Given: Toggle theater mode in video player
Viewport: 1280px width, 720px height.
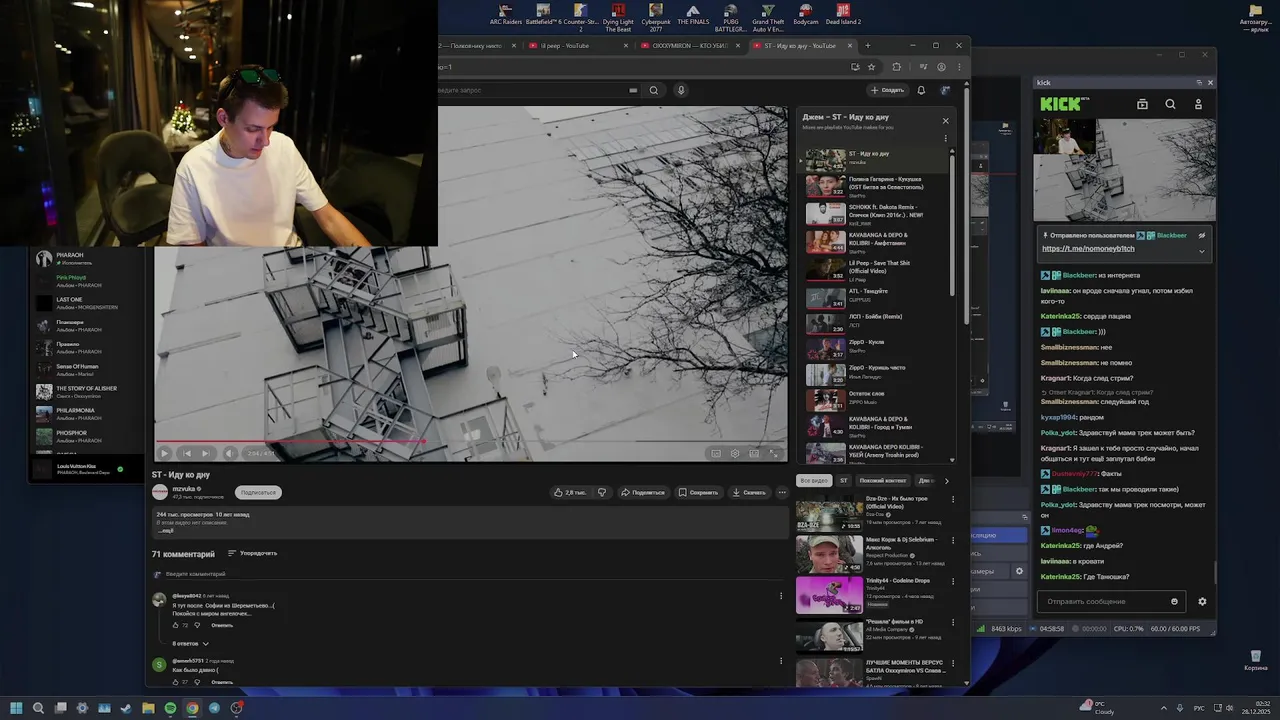Looking at the screenshot, I should coord(754,453).
